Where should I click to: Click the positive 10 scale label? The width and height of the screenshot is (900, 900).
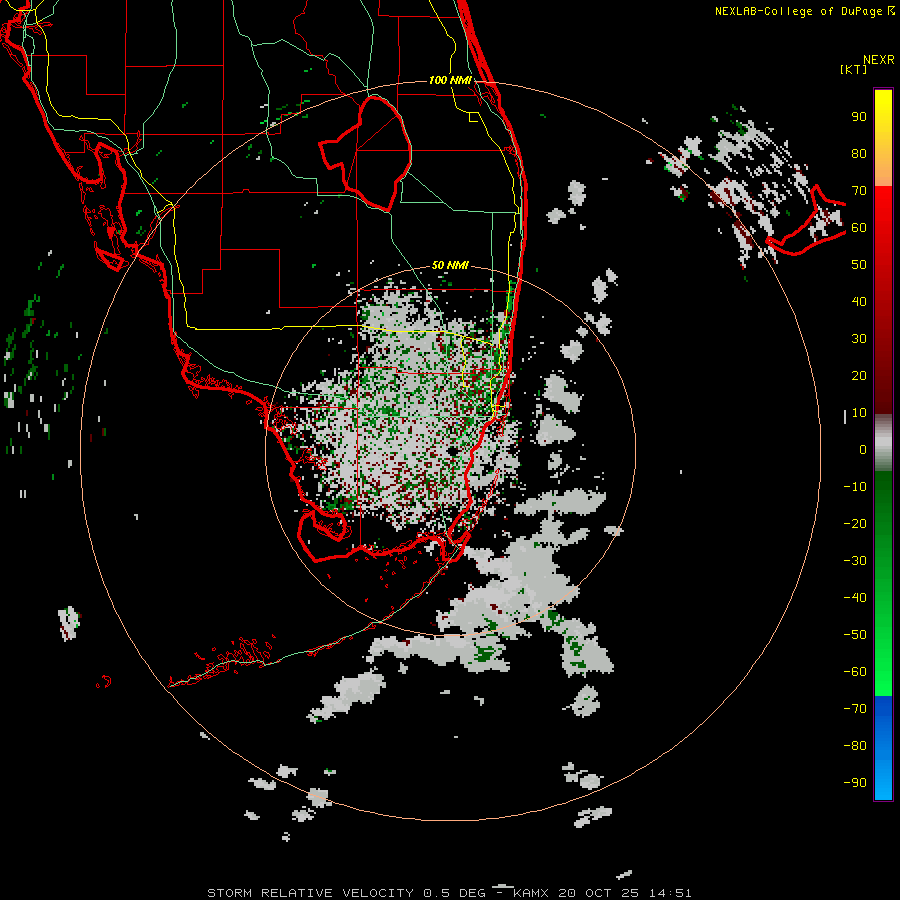[859, 413]
